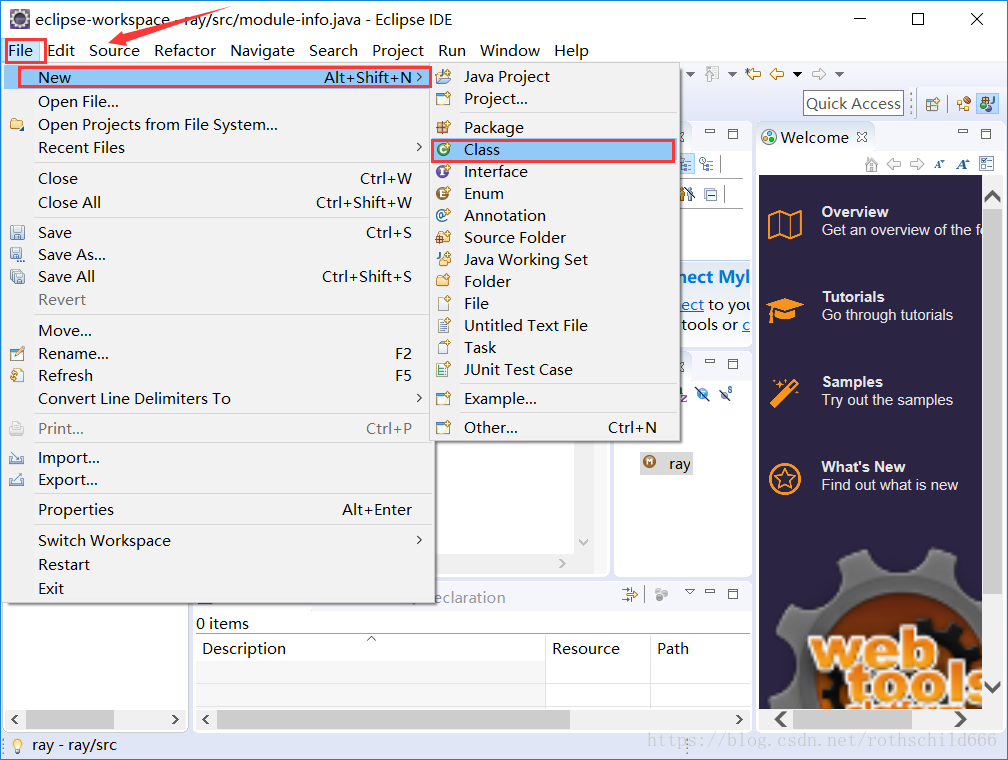Toggle Hide Static Fields and Methods in Outline
The width and height of the screenshot is (1008, 760).
click(x=726, y=393)
